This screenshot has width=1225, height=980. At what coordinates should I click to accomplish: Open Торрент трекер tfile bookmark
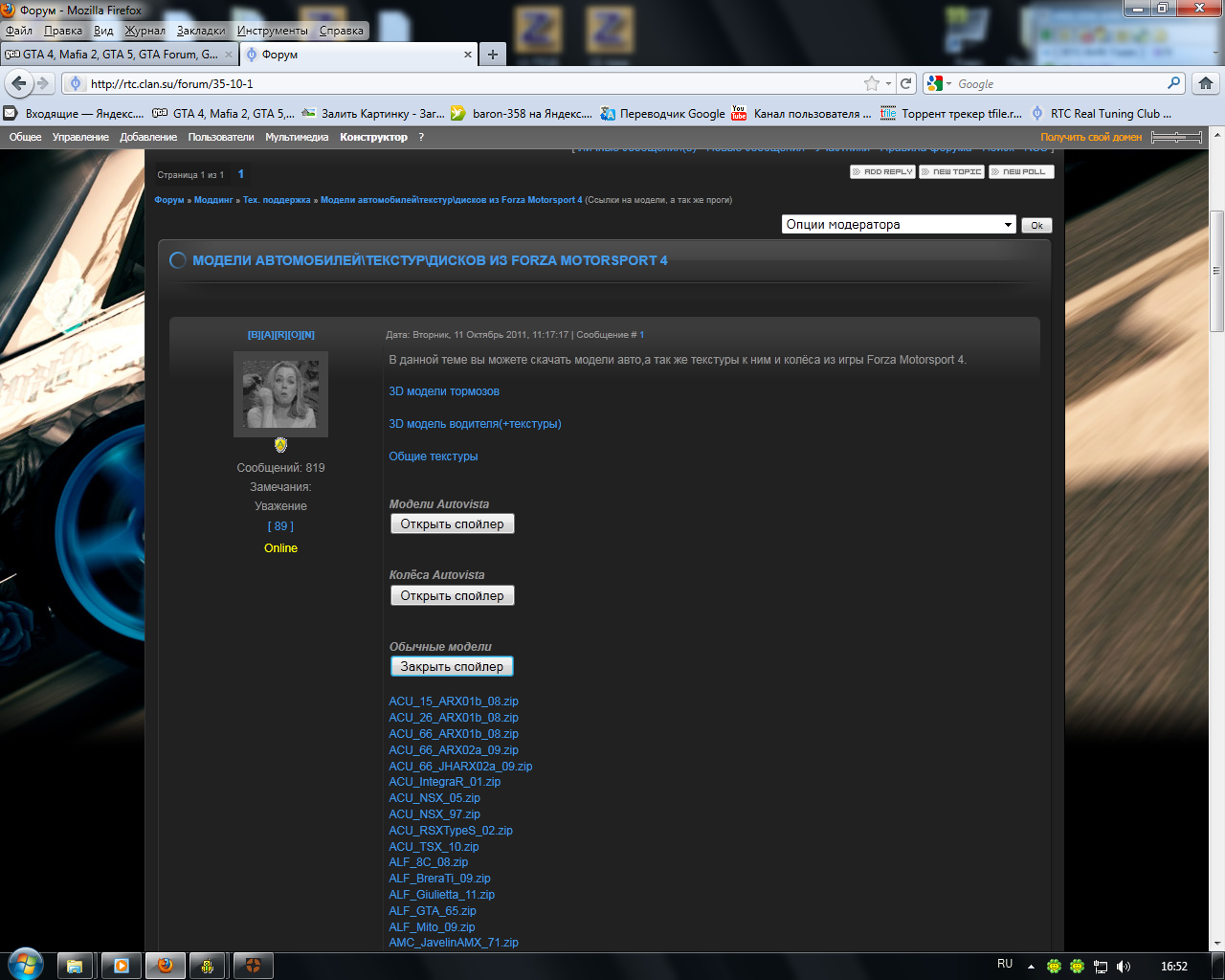[x=951, y=113]
